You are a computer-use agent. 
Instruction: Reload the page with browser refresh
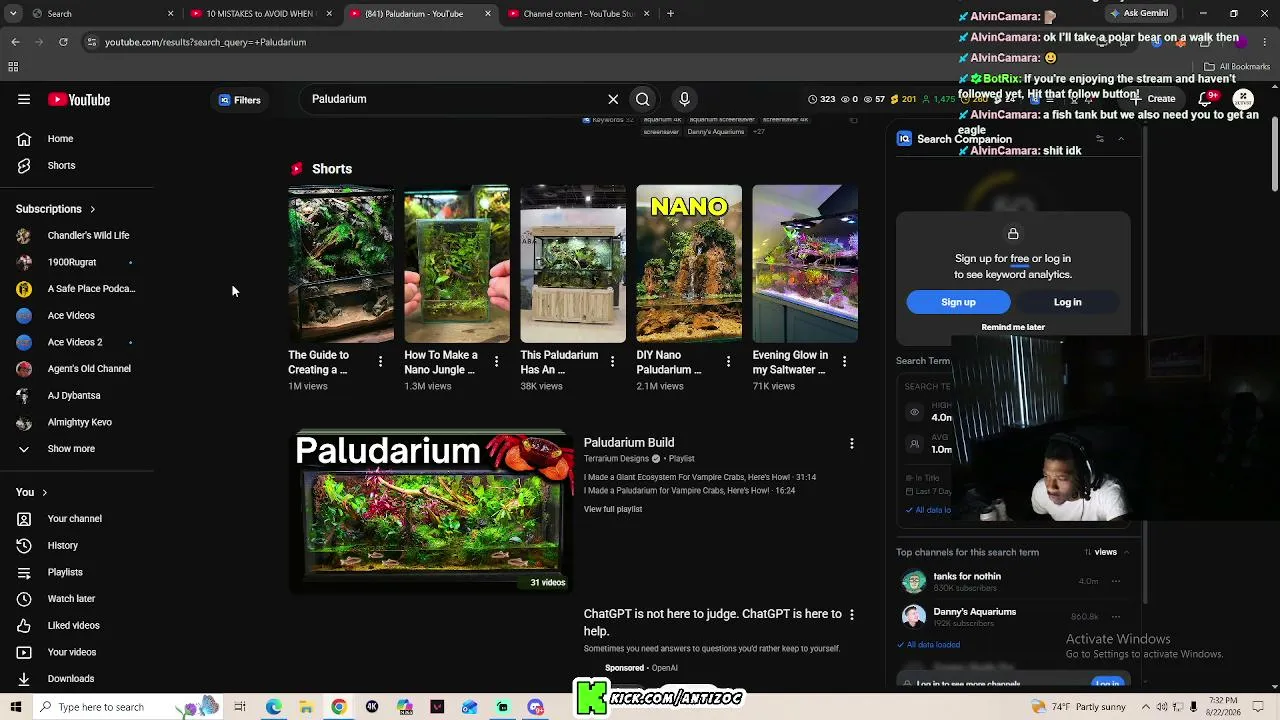63,42
